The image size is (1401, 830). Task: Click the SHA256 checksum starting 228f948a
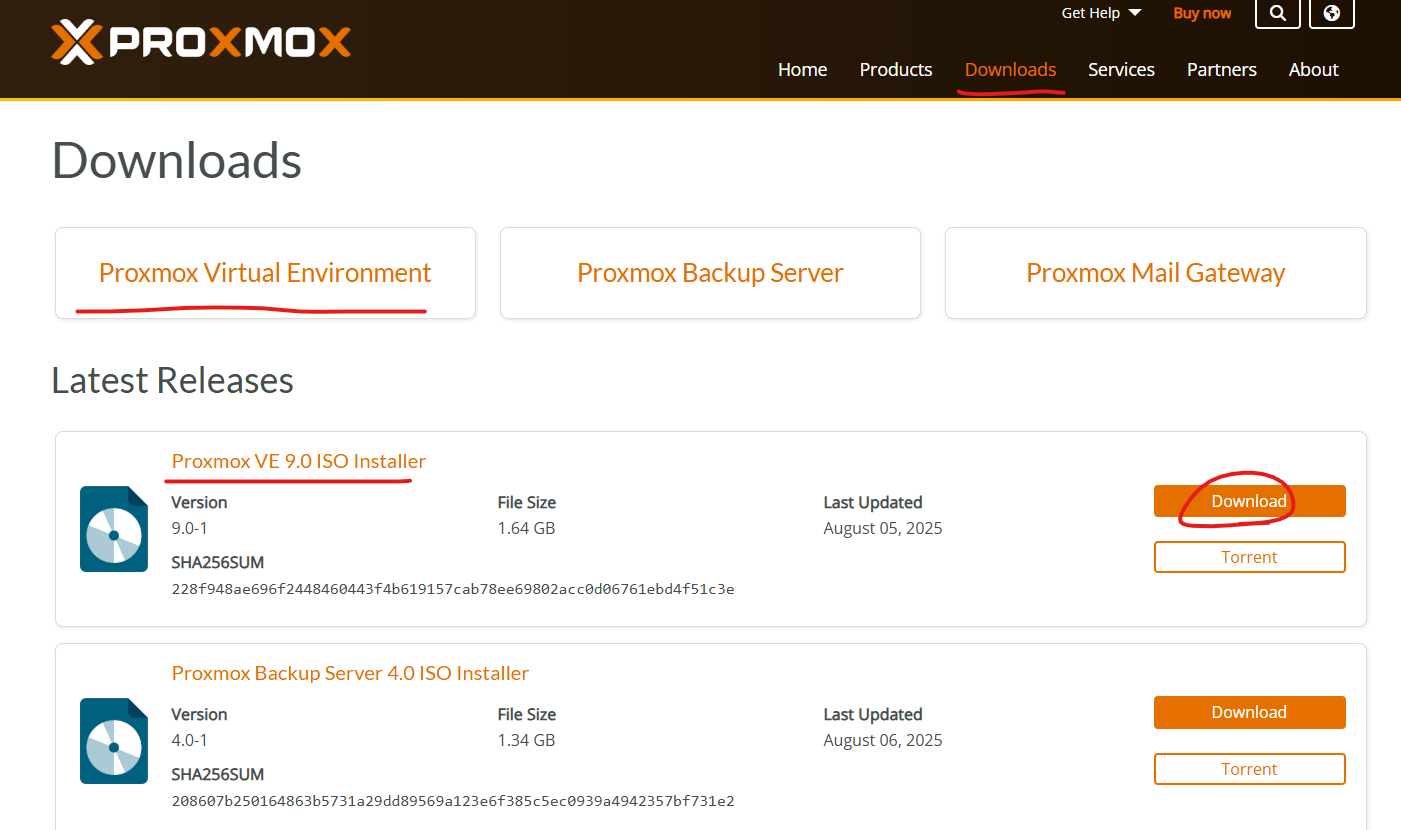point(453,589)
